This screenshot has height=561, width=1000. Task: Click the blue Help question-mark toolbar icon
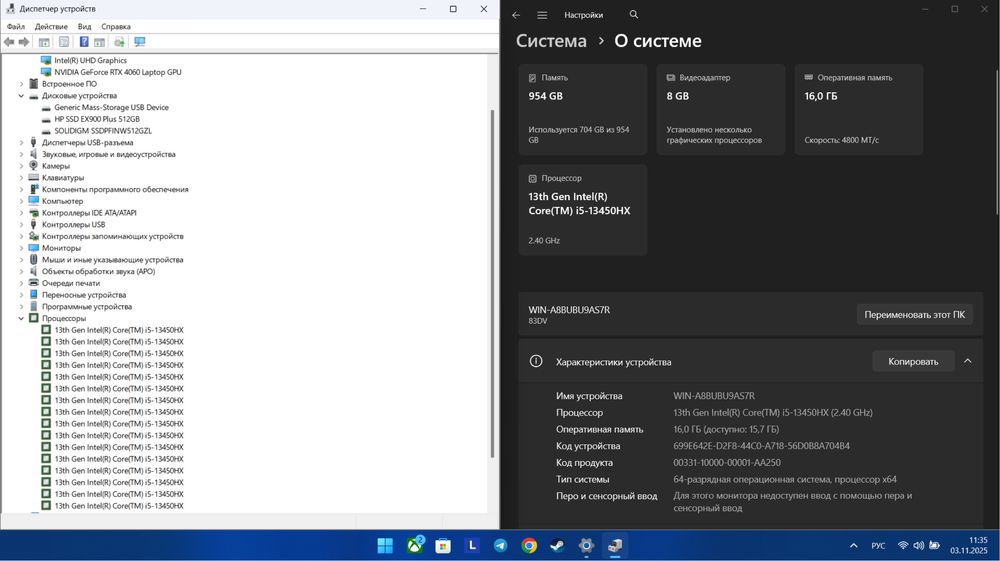click(x=84, y=42)
